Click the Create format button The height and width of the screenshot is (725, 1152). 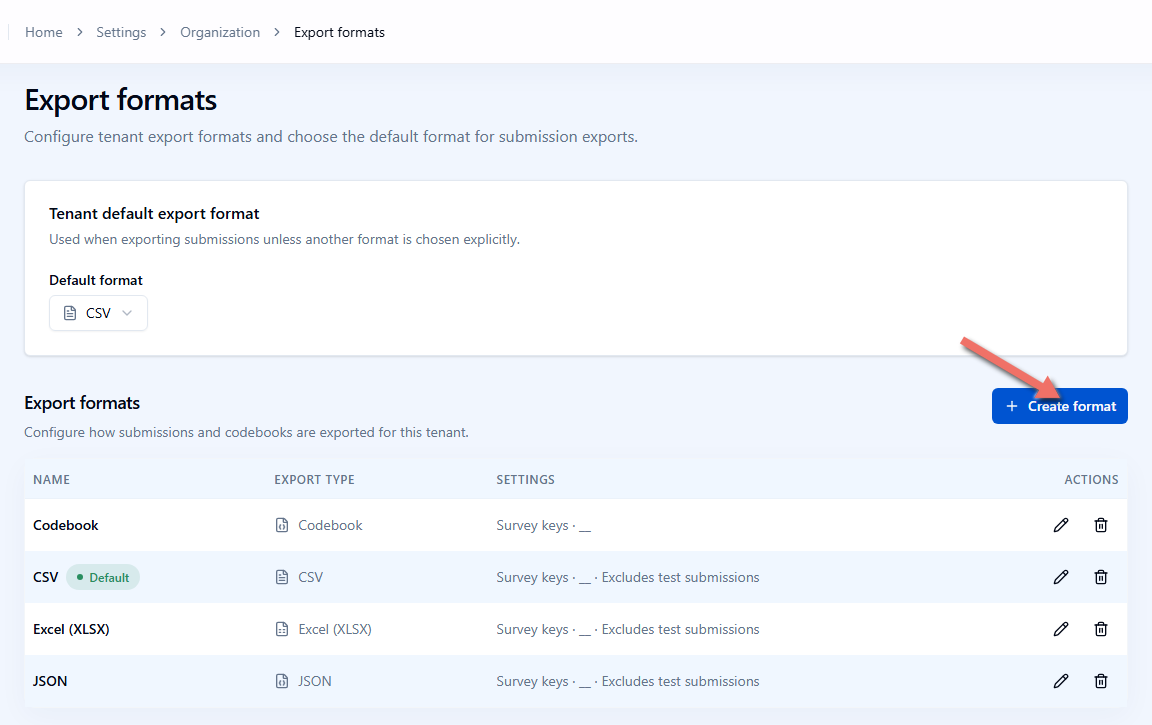tap(1059, 406)
